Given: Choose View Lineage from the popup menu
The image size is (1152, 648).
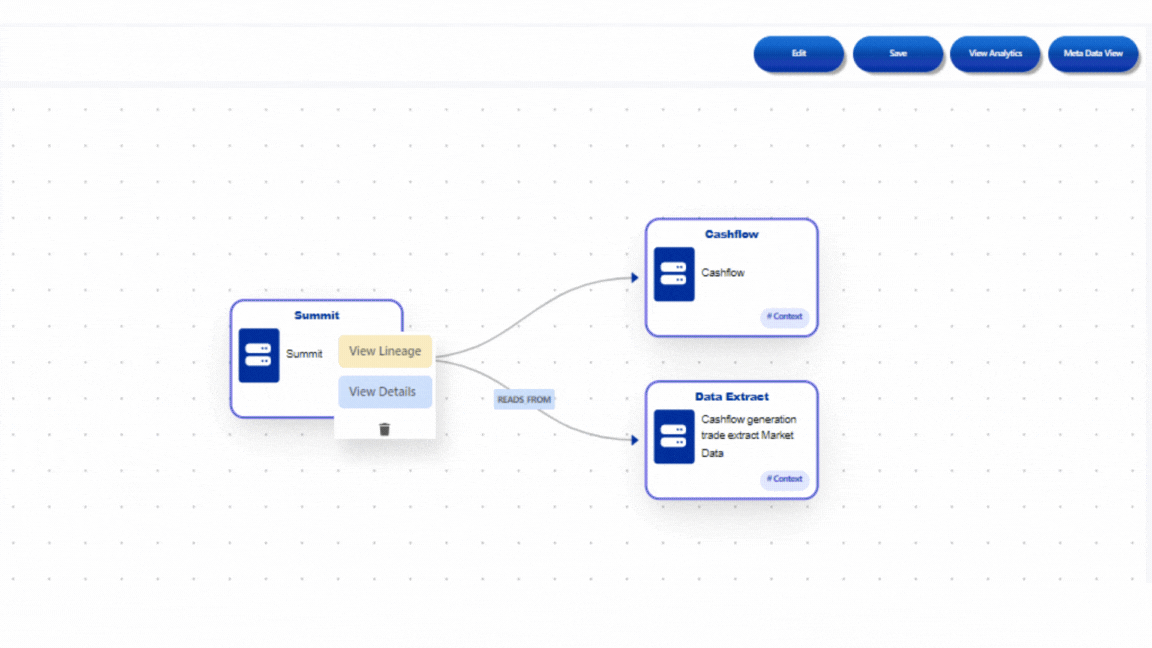Looking at the screenshot, I should pos(385,351).
